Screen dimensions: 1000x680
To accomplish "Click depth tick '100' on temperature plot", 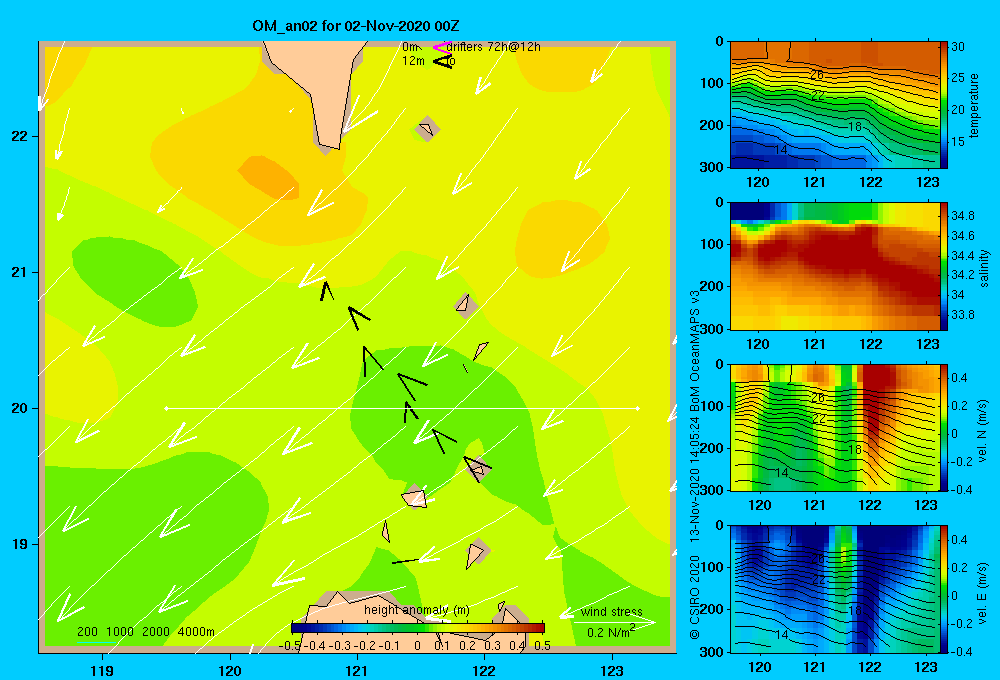I will point(713,83).
